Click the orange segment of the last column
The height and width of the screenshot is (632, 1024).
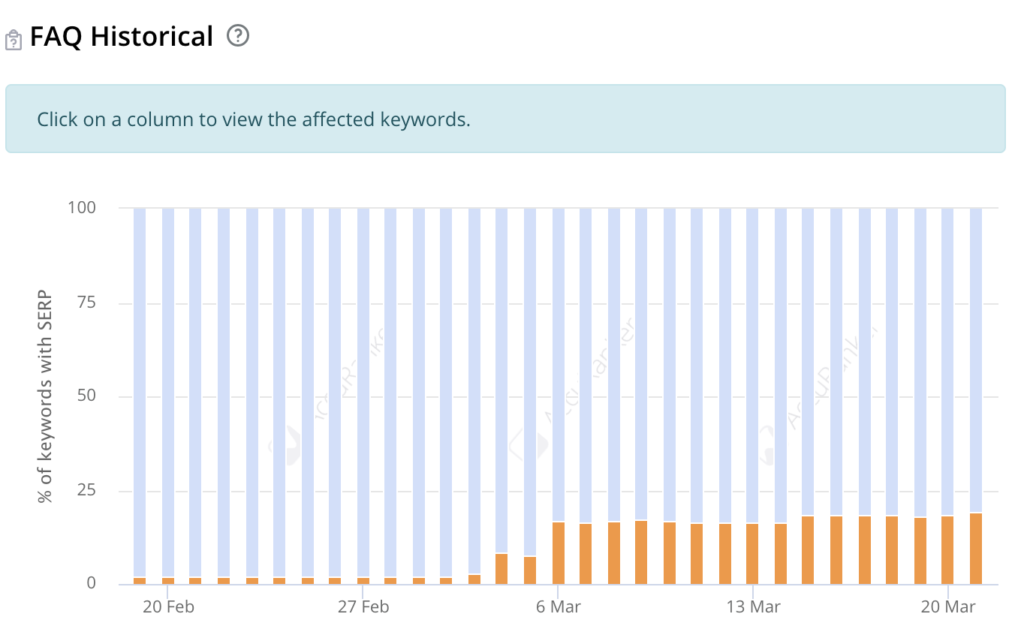click(x=976, y=548)
